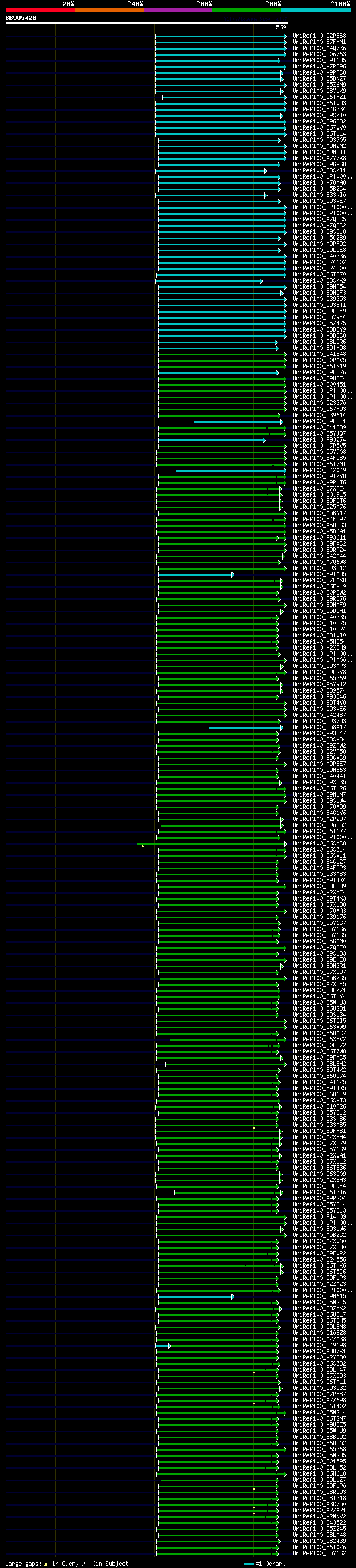356x1568 pixels.
Task: Select the UniRef100_A9NZN2 label
Action: click(x=319, y=146)
